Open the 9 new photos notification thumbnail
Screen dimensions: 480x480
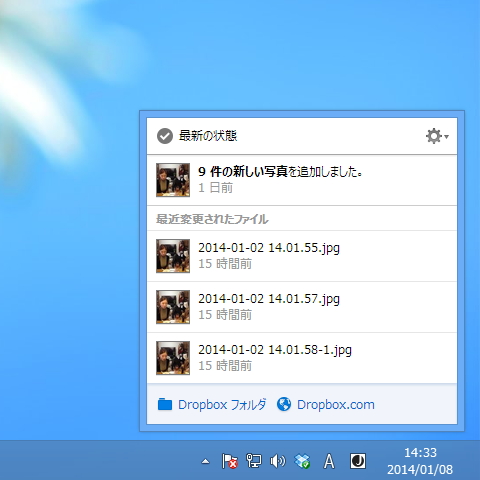(x=173, y=180)
